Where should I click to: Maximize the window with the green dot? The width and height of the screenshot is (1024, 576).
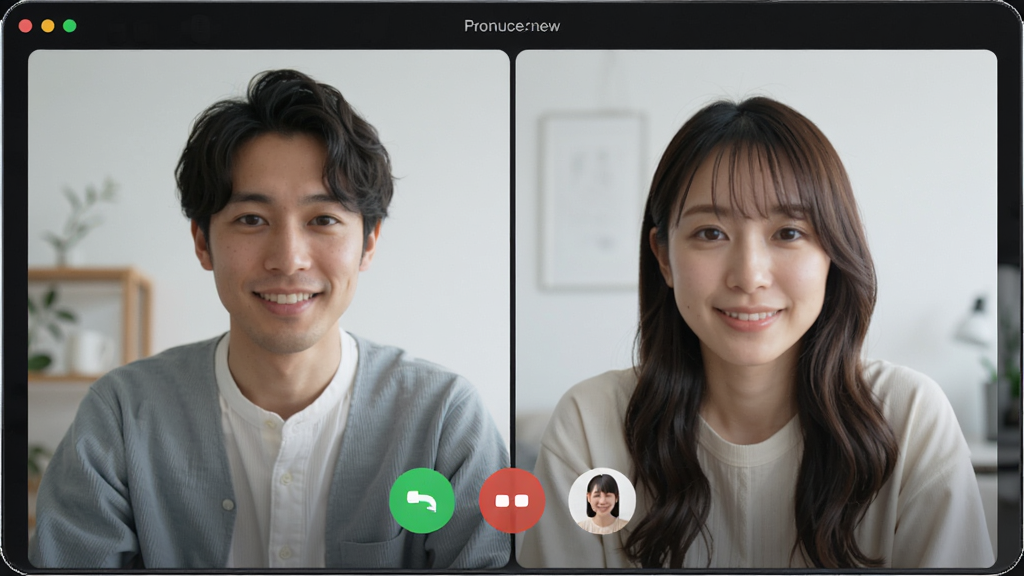[70, 26]
